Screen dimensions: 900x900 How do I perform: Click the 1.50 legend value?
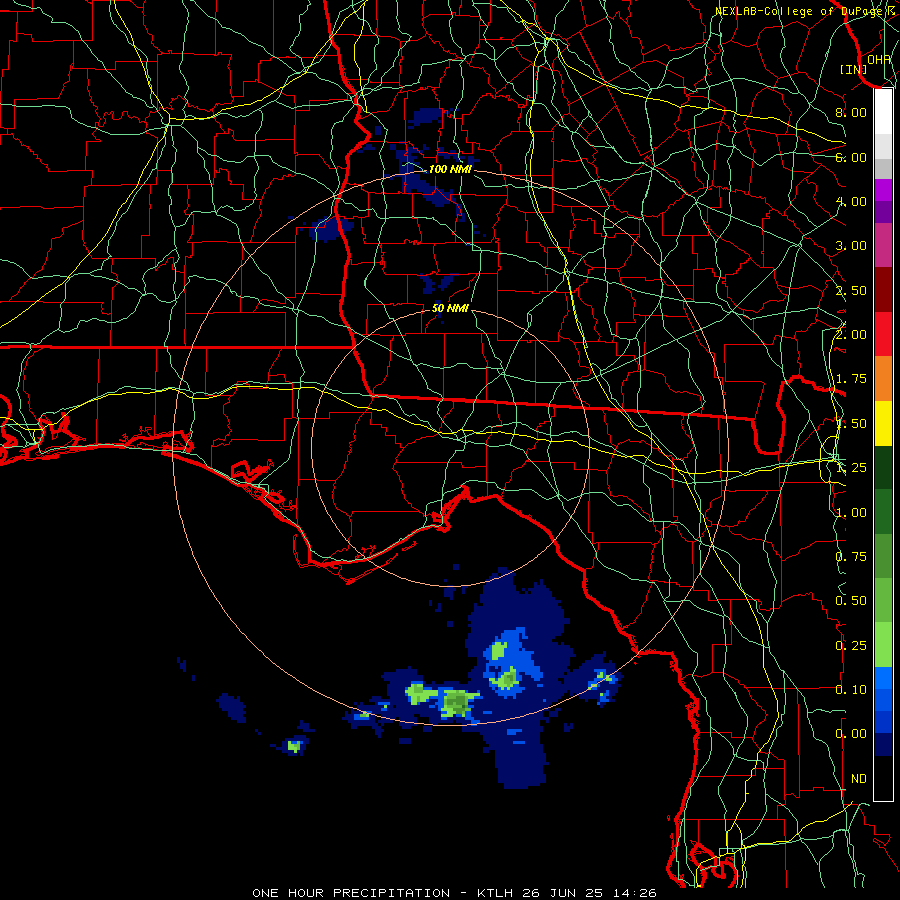pyautogui.click(x=851, y=424)
